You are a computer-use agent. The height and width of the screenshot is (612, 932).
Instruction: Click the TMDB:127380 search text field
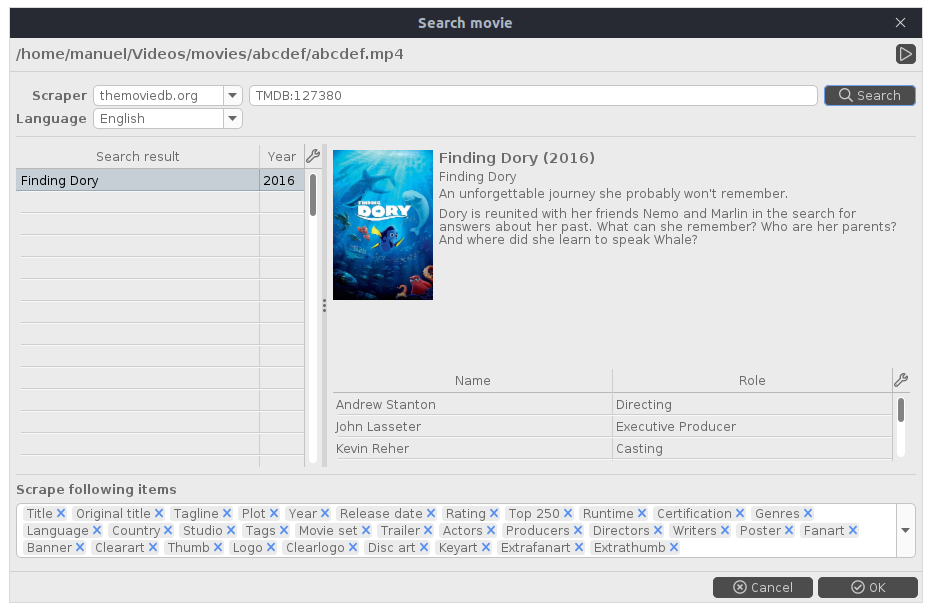tap(533, 96)
